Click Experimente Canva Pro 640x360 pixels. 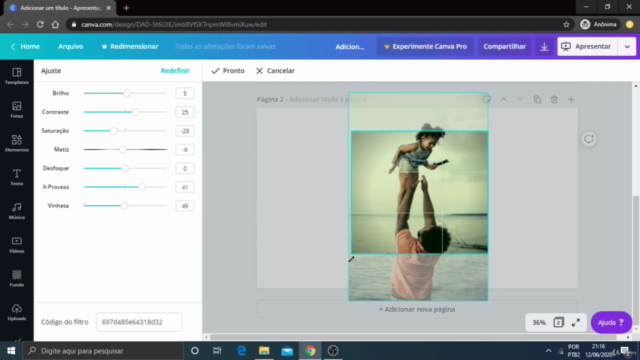[x=425, y=47]
